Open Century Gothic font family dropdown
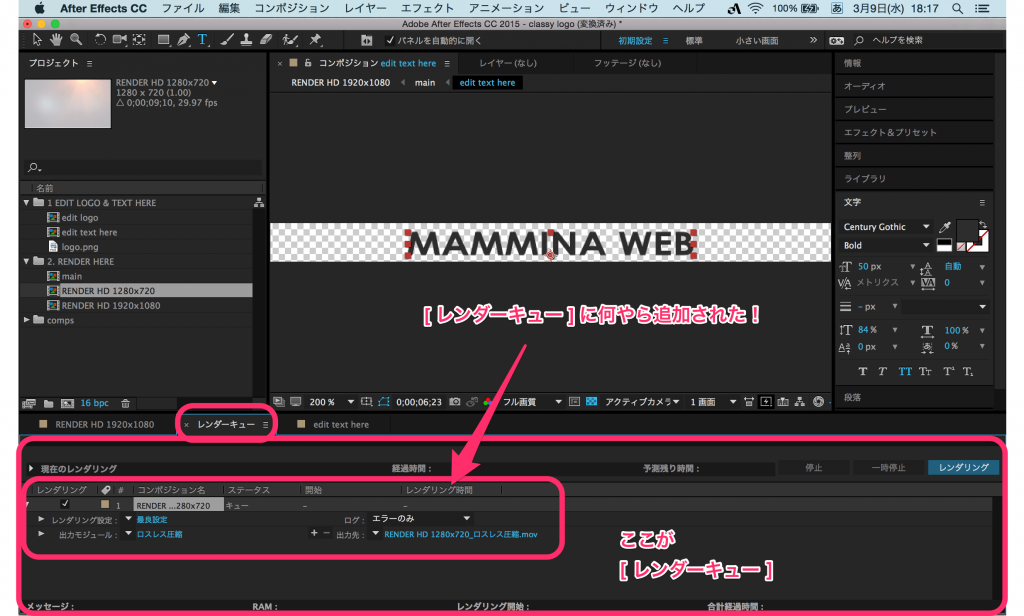 pos(885,227)
